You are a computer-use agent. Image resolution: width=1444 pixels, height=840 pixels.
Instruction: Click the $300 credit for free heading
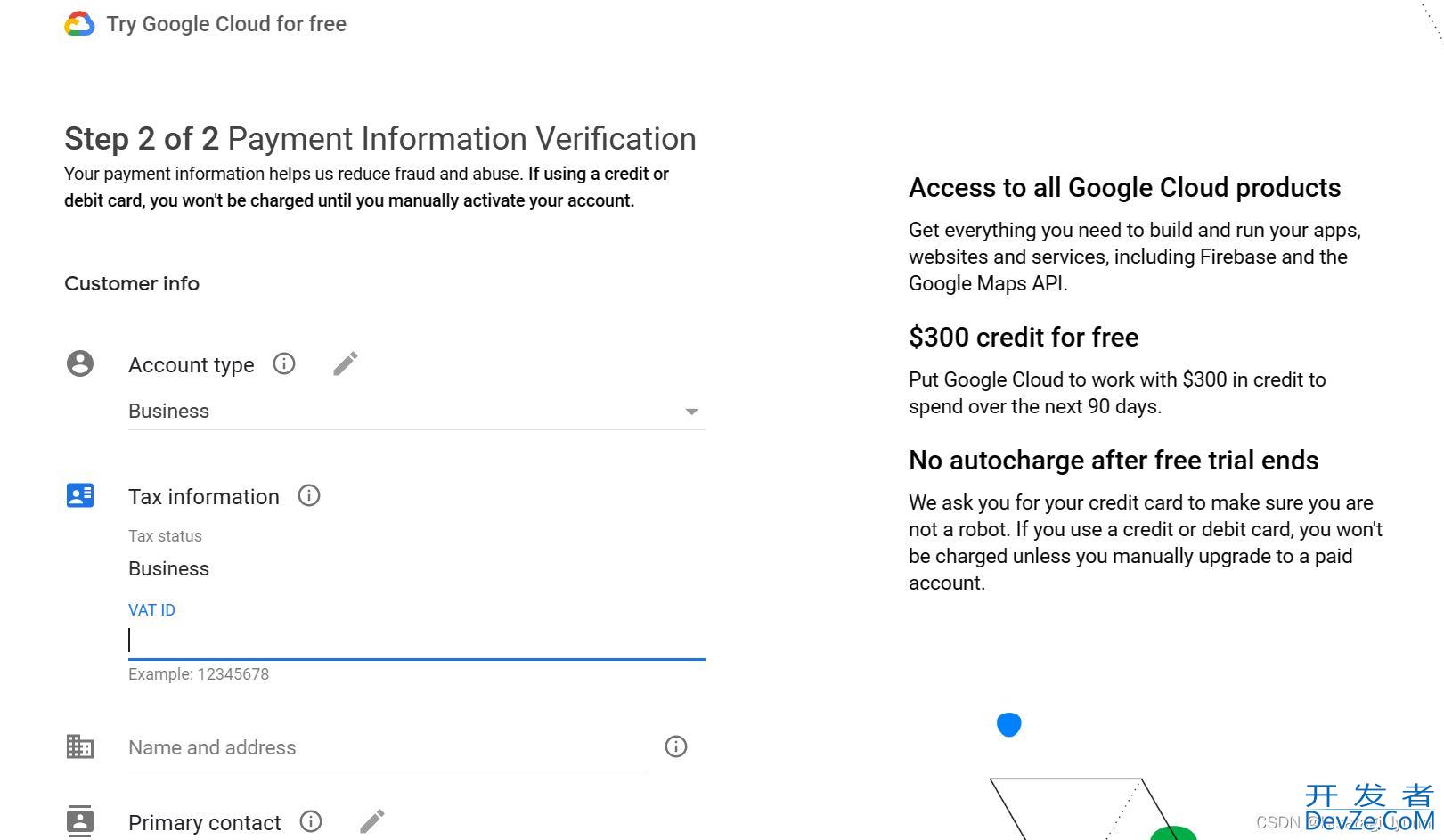click(x=1024, y=338)
